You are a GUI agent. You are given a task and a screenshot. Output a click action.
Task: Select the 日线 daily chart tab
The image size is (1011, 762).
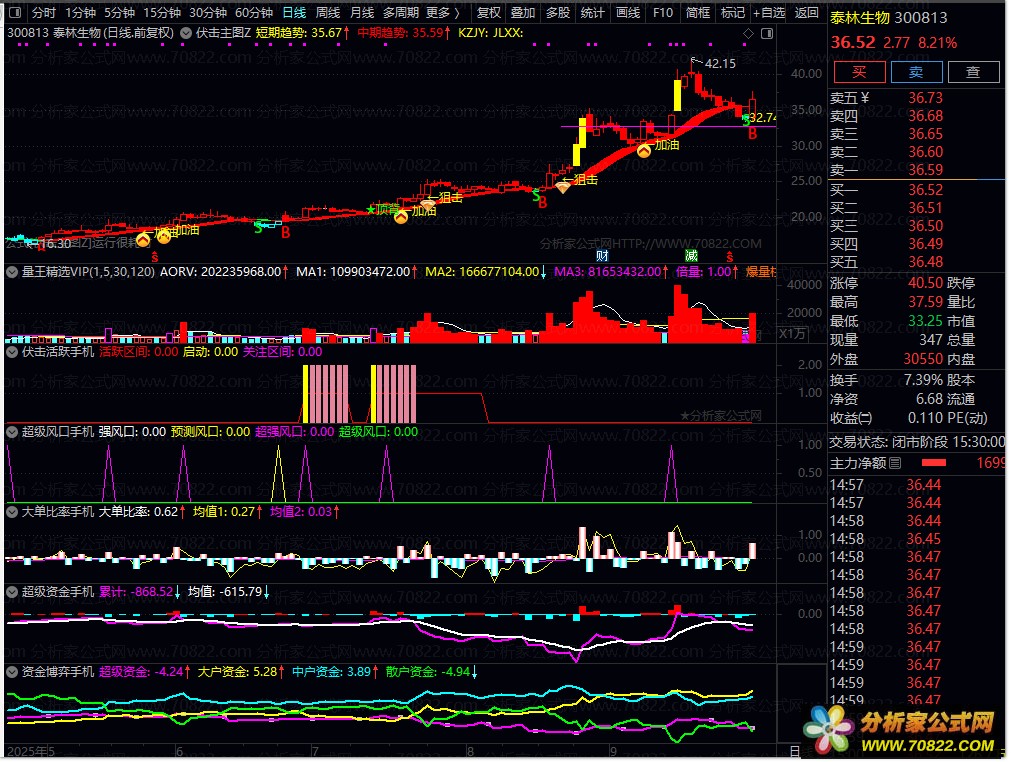[295, 12]
